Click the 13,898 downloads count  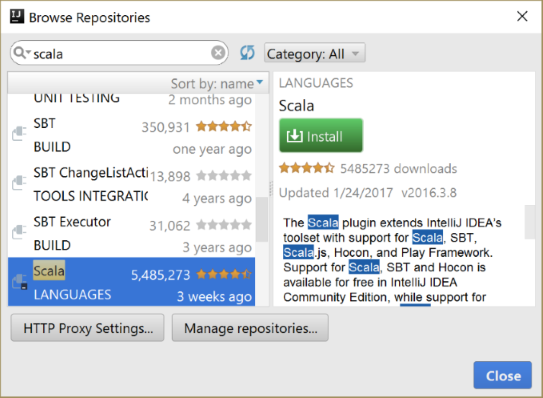(170, 177)
